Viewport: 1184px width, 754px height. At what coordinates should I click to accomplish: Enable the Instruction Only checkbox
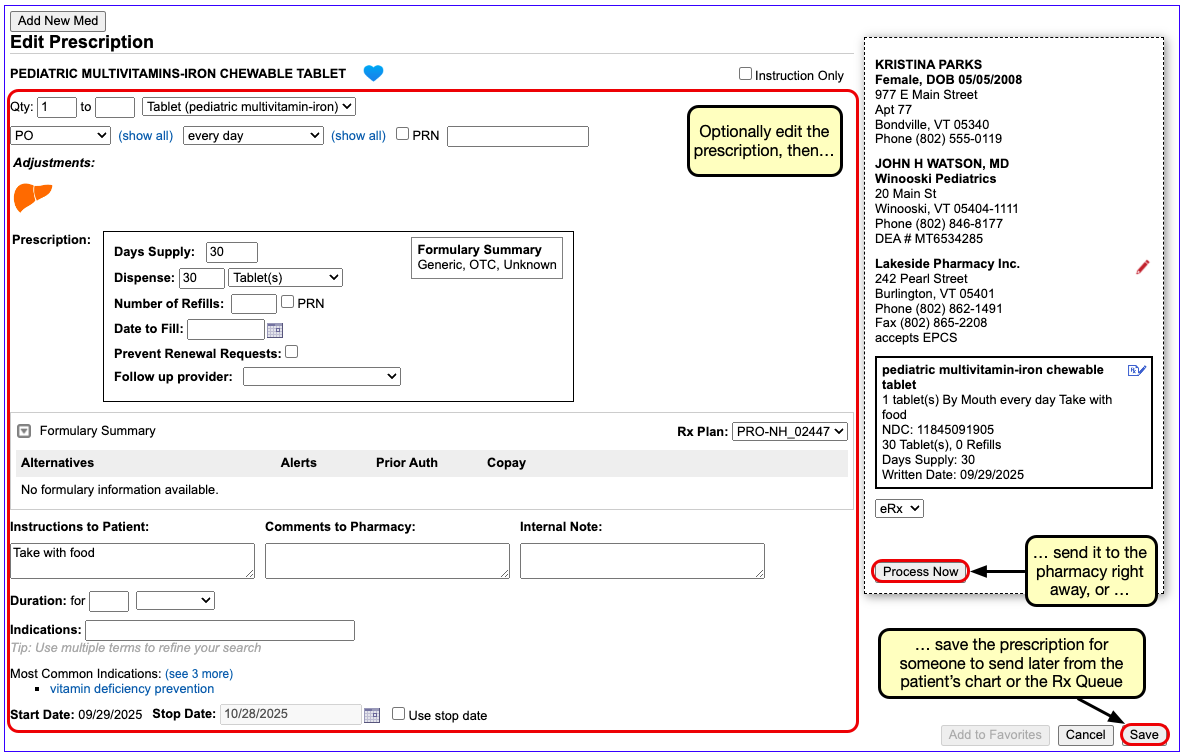pyautogui.click(x=745, y=74)
